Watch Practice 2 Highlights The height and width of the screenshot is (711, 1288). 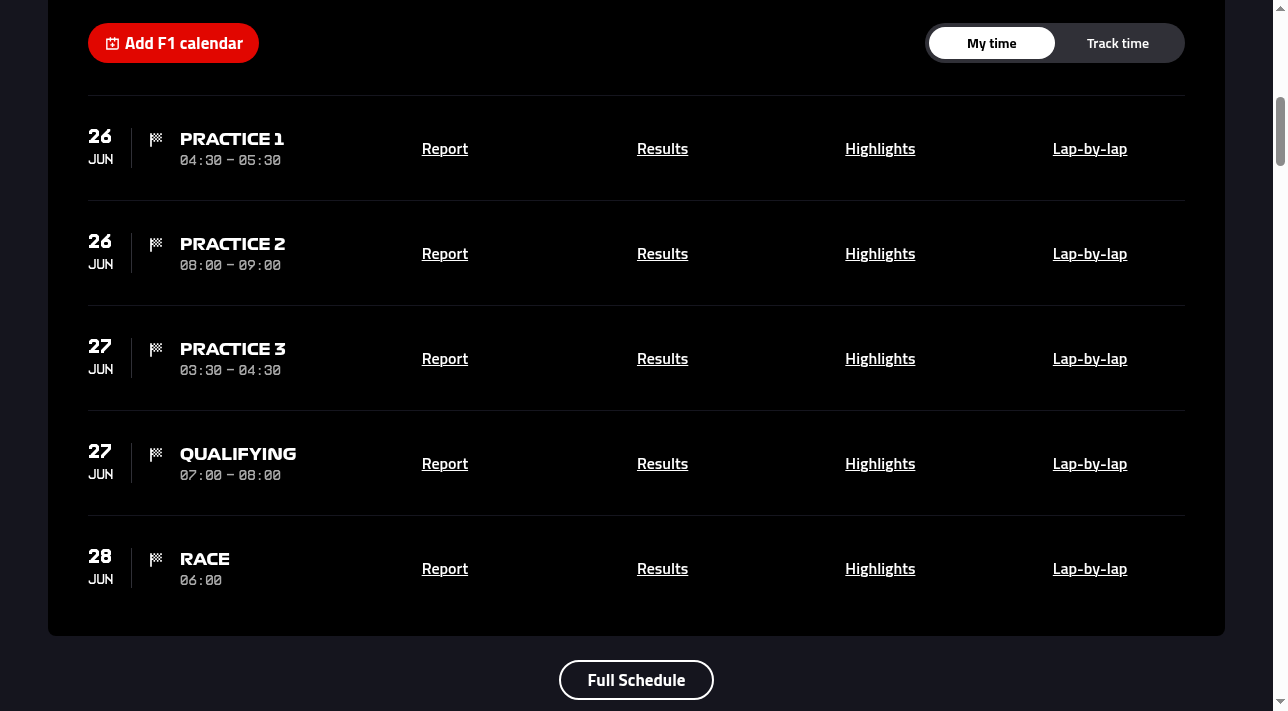coord(880,254)
